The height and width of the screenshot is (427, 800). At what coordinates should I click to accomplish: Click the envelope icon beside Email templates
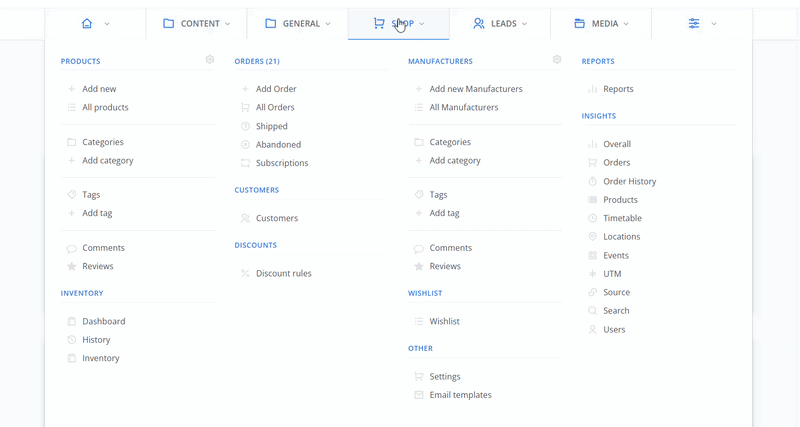click(419, 395)
